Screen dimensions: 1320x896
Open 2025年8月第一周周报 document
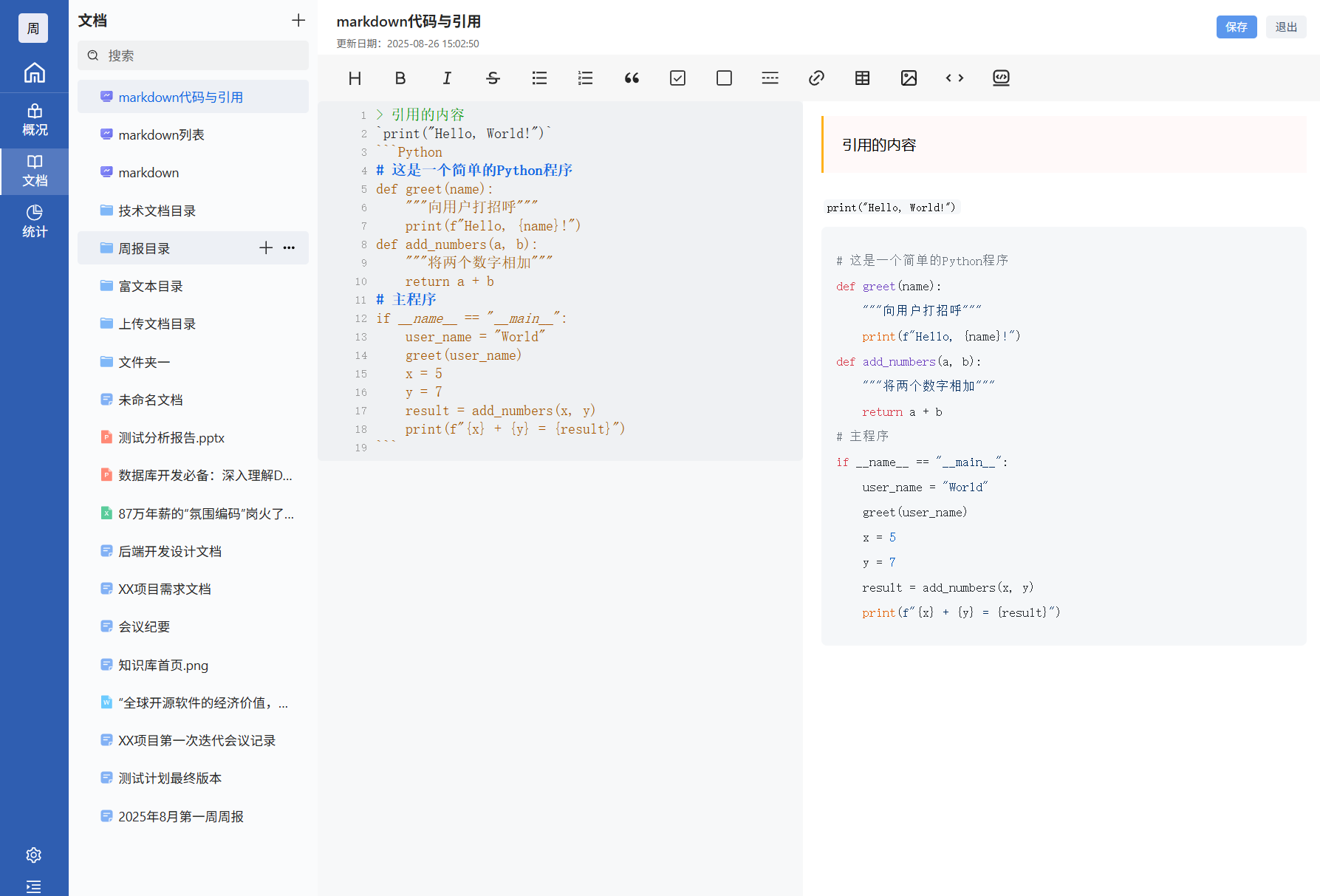click(193, 816)
